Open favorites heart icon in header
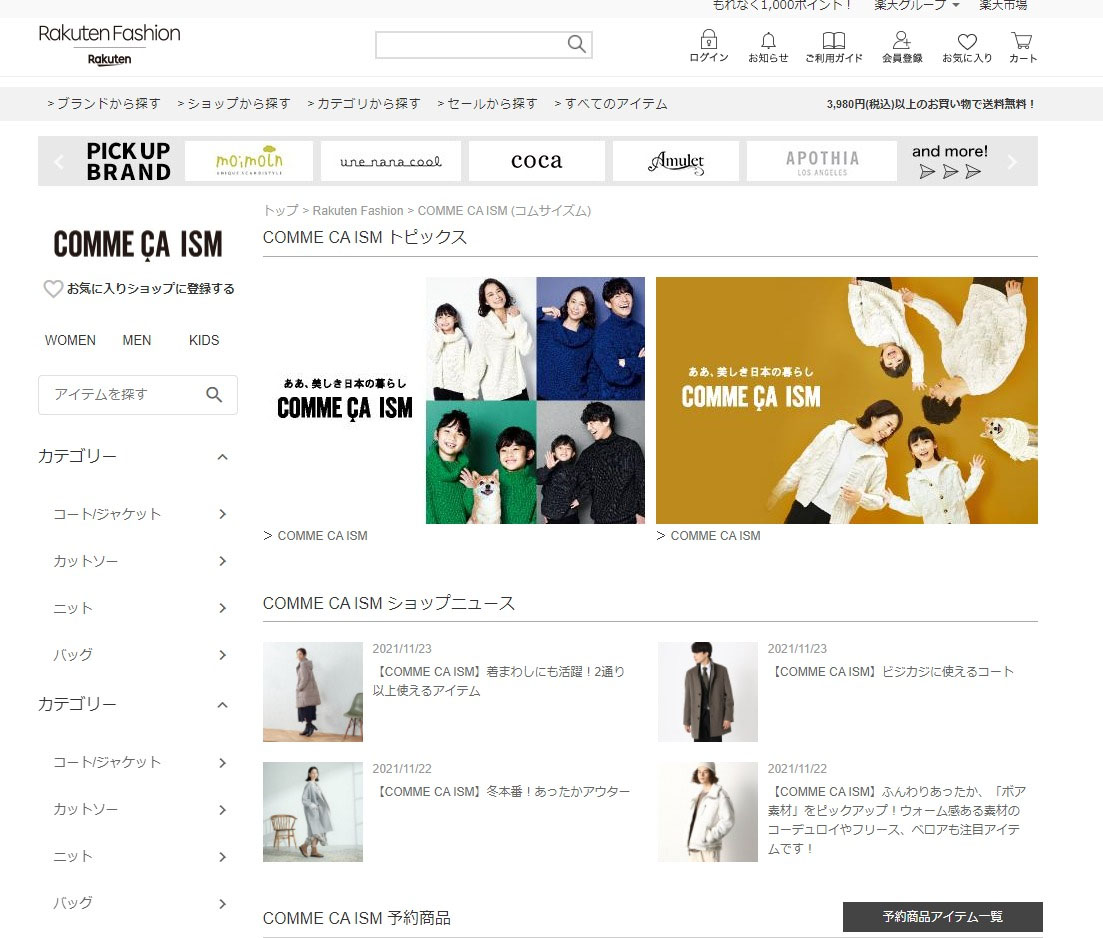 point(967,41)
